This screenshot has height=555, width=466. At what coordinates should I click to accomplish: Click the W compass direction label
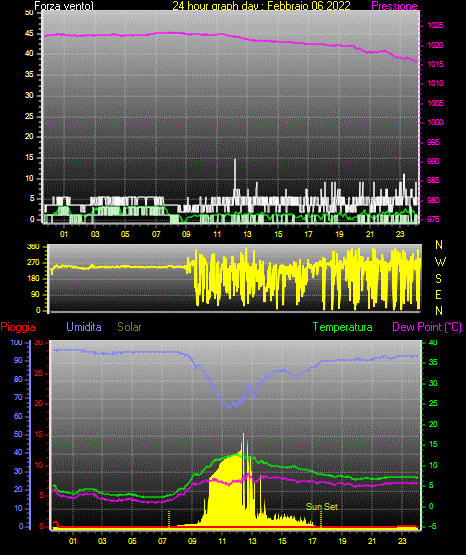pos(440,262)
